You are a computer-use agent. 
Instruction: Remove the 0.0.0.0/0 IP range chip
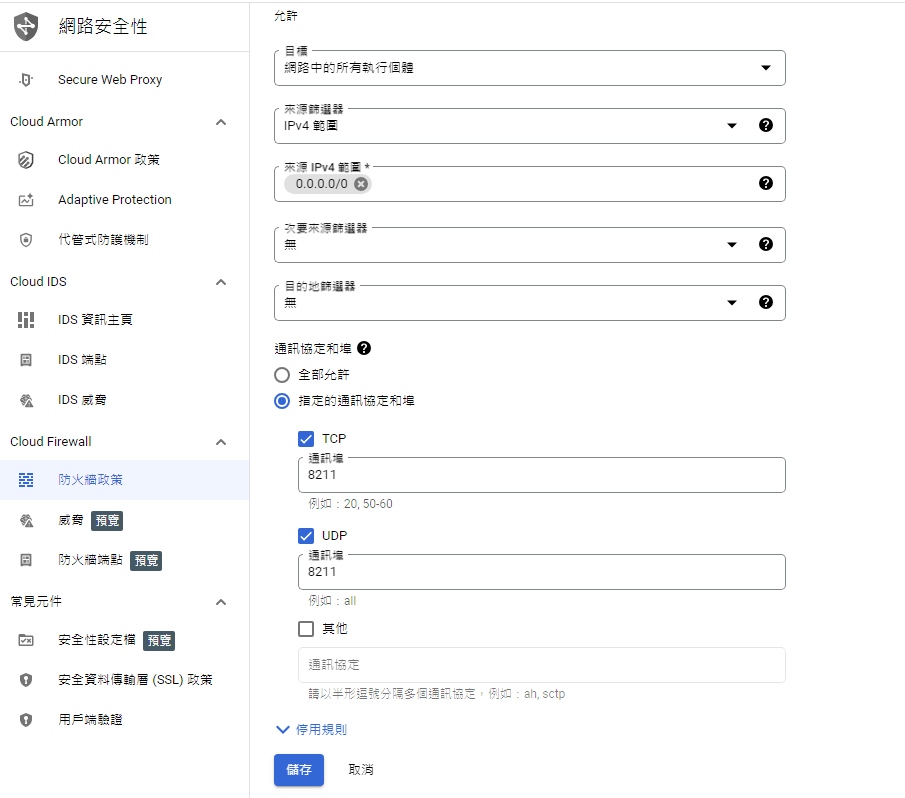tap(361, 184)
